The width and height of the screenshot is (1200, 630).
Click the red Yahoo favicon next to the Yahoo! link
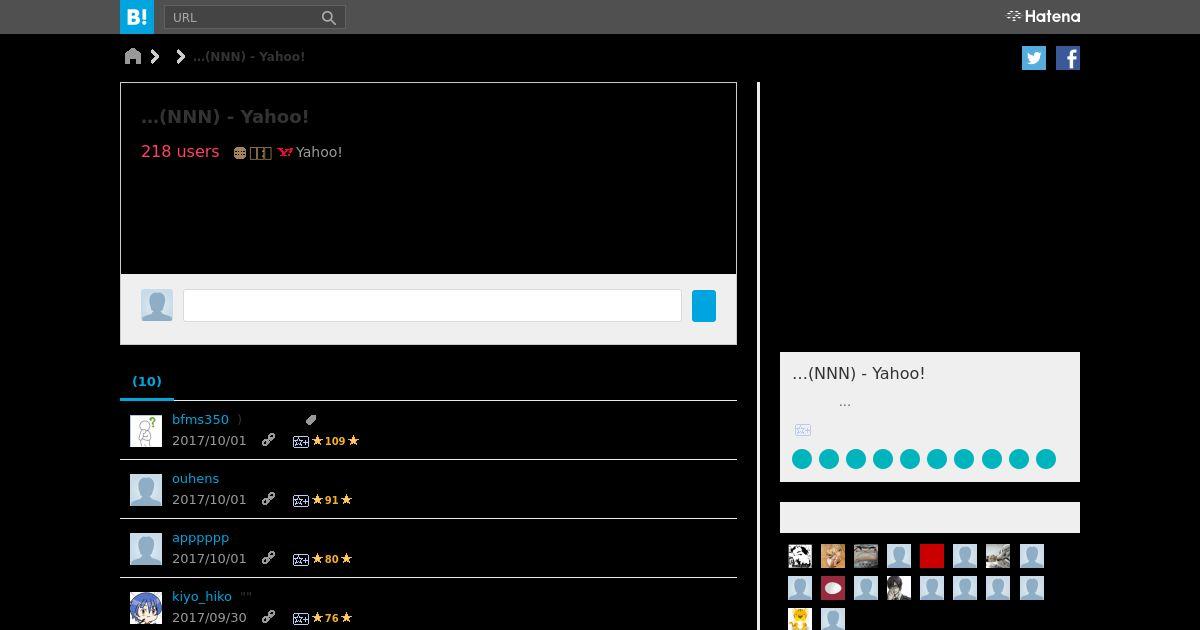pyautogui.click(x=285, y=153)
